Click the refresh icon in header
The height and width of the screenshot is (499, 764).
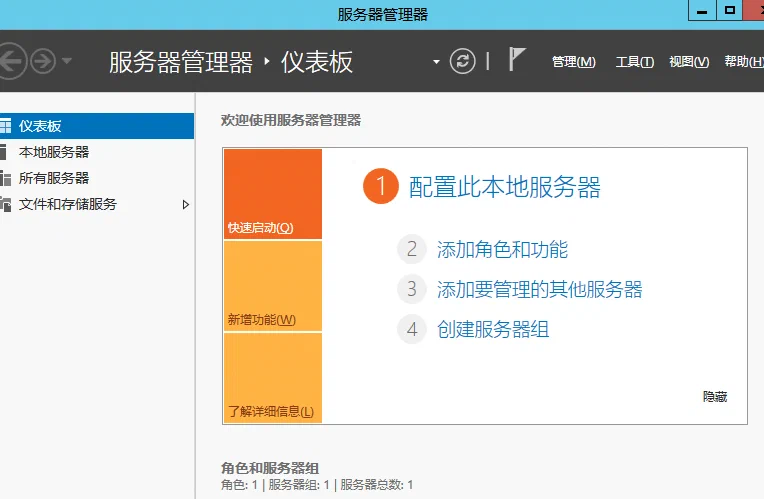coord(462,61)
